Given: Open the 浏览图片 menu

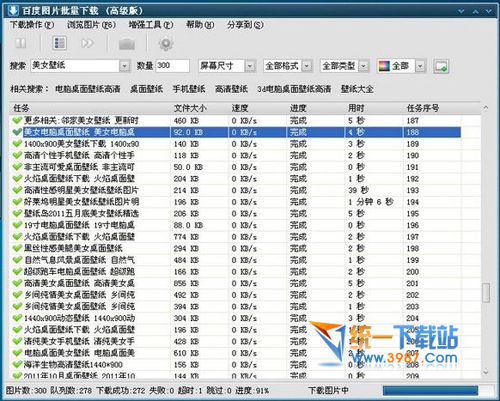Looking at the screenshot, I should tap(91, 25).
